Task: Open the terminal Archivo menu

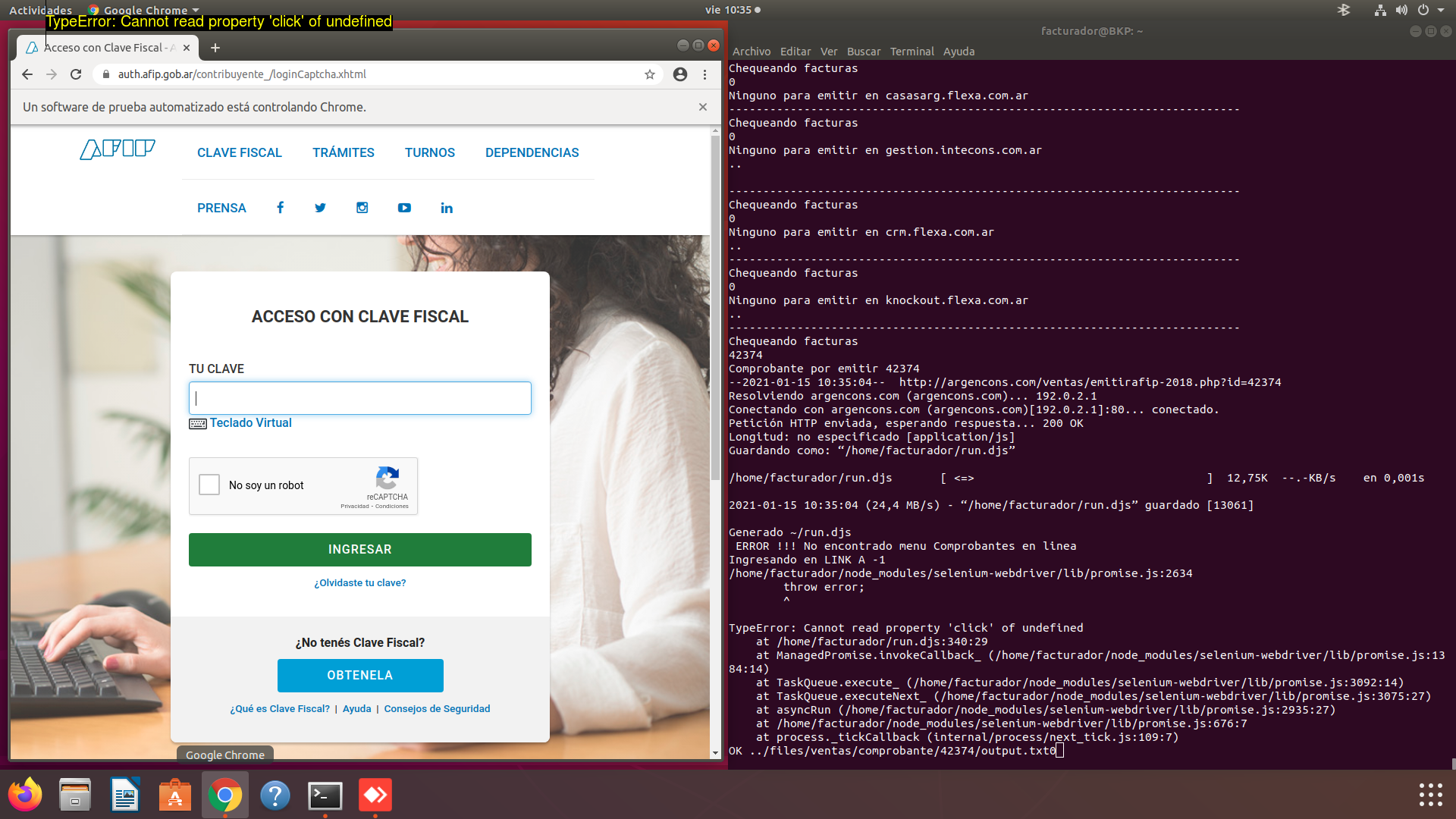Action: tap(752, 52)
